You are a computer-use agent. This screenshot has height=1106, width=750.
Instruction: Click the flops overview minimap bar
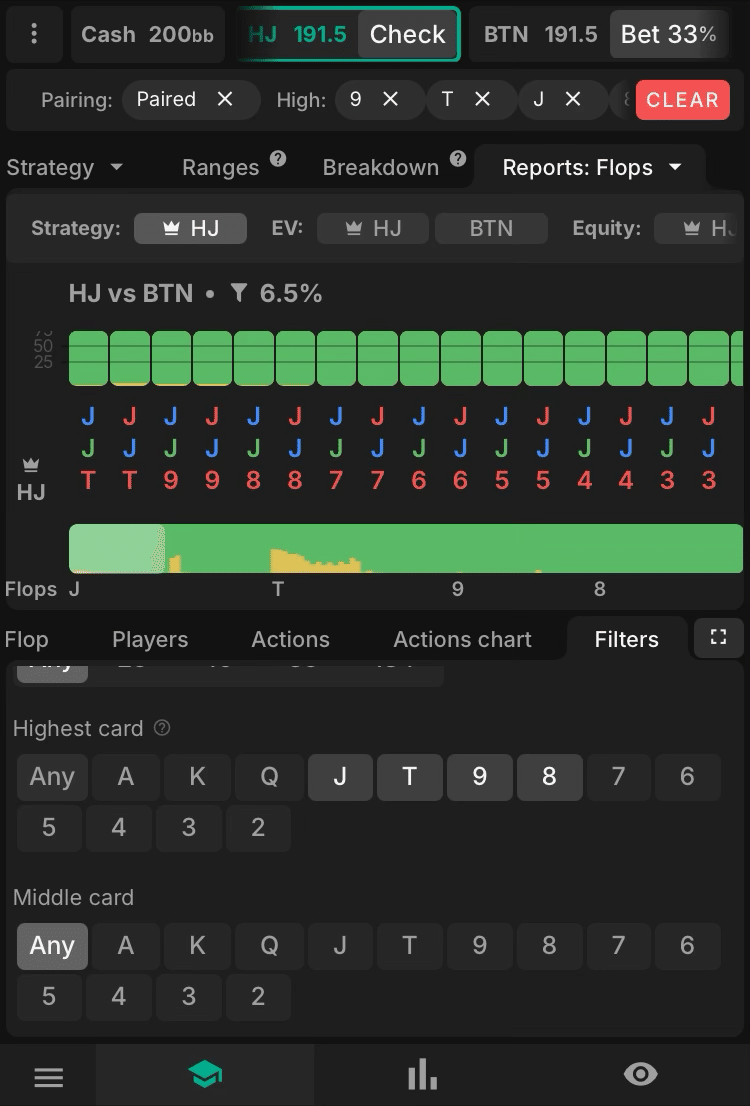click(405, 549)
